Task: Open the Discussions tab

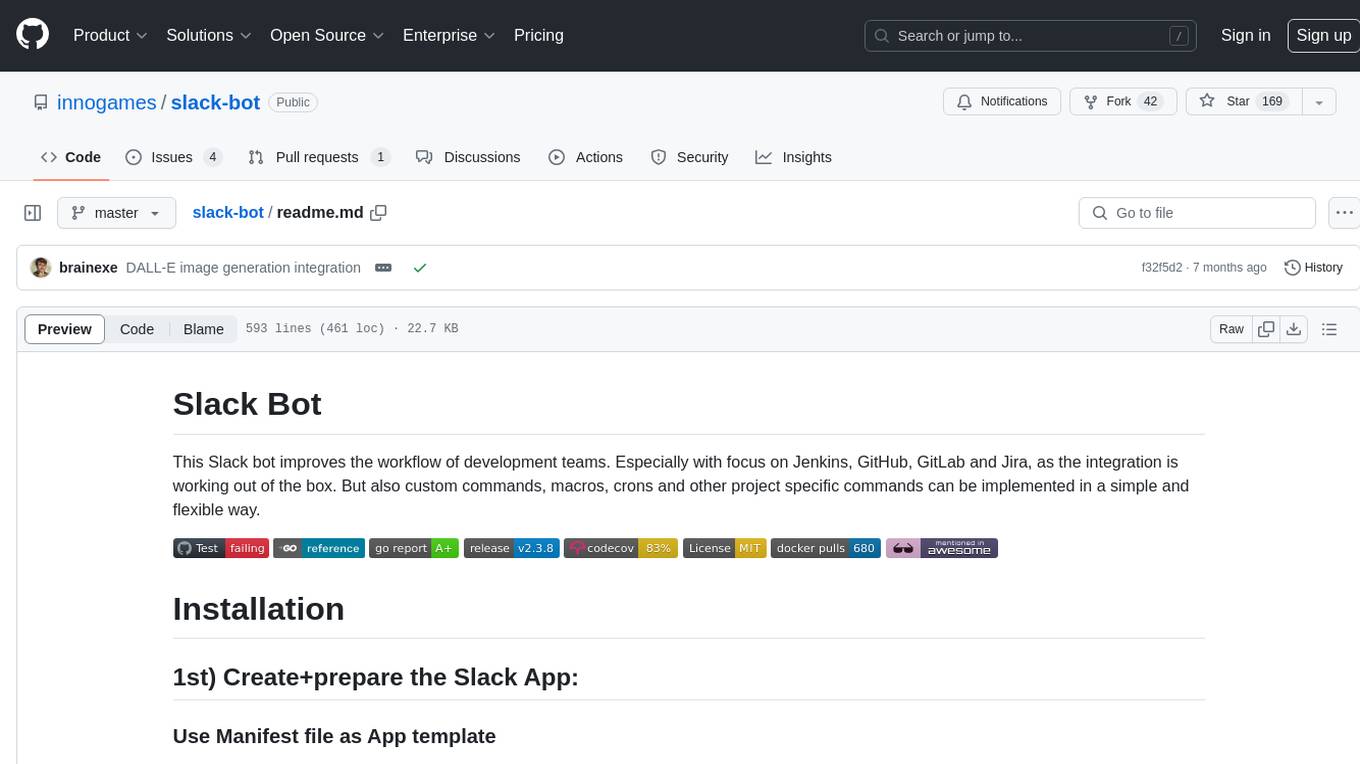Action: click(x=468, y=157)
